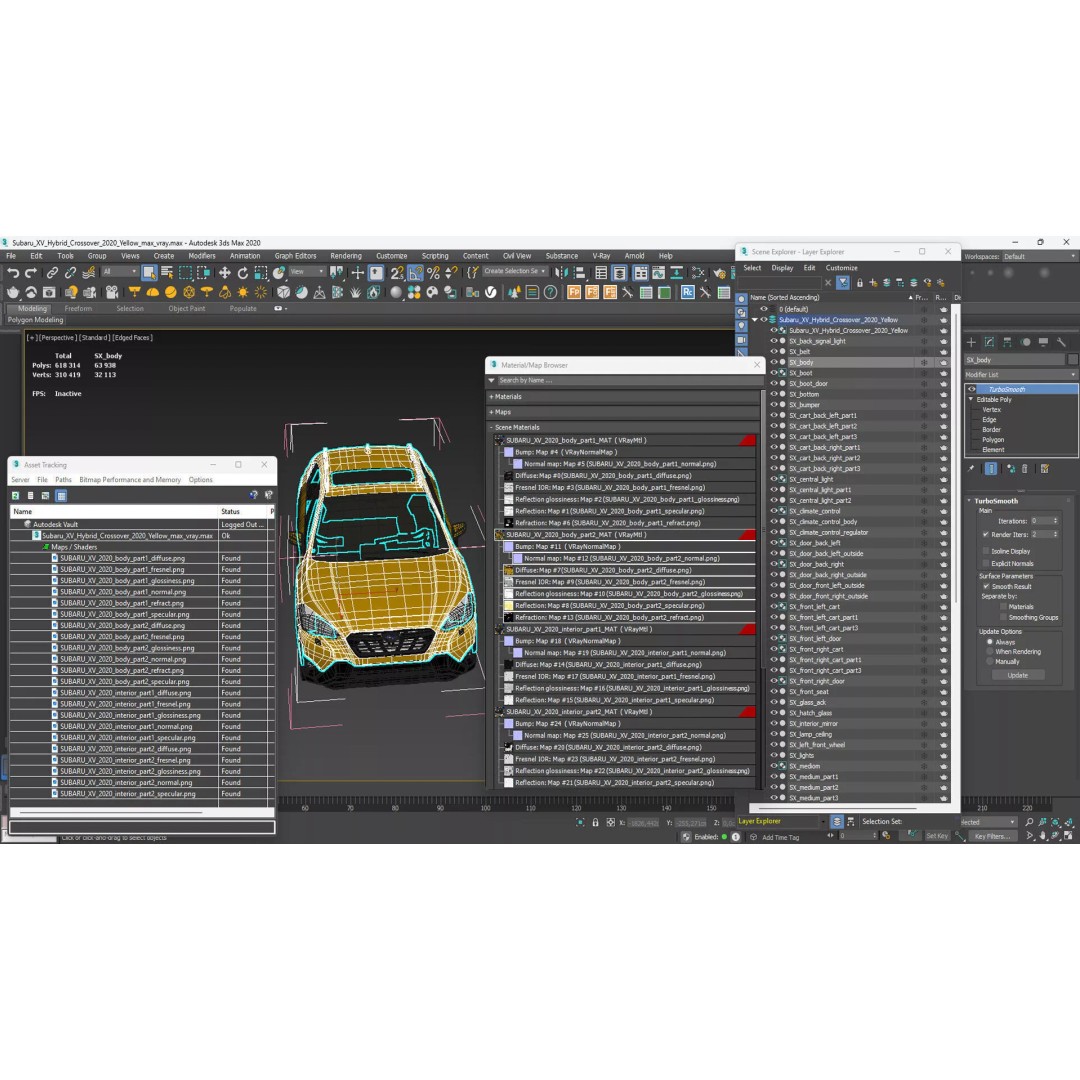Click the Rc plugin icon in toolbar
Screen dimensions: 1080x1080
pos(687,292)
